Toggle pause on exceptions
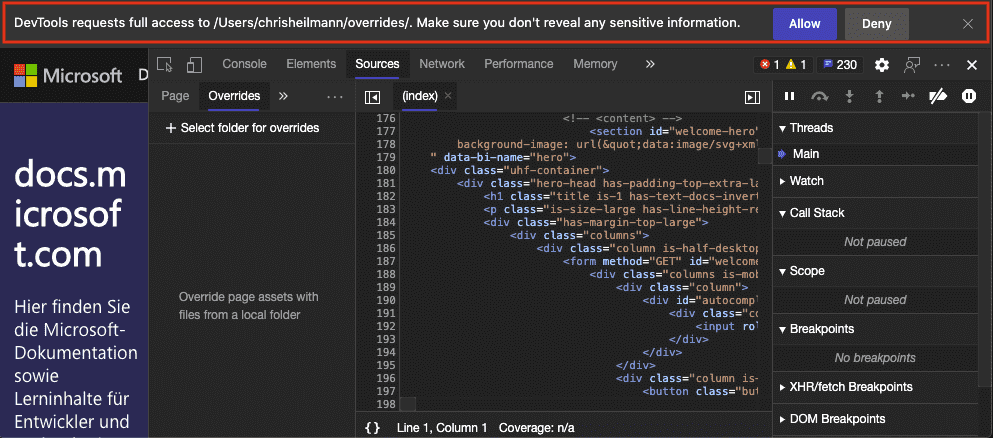 coord(968,97)
